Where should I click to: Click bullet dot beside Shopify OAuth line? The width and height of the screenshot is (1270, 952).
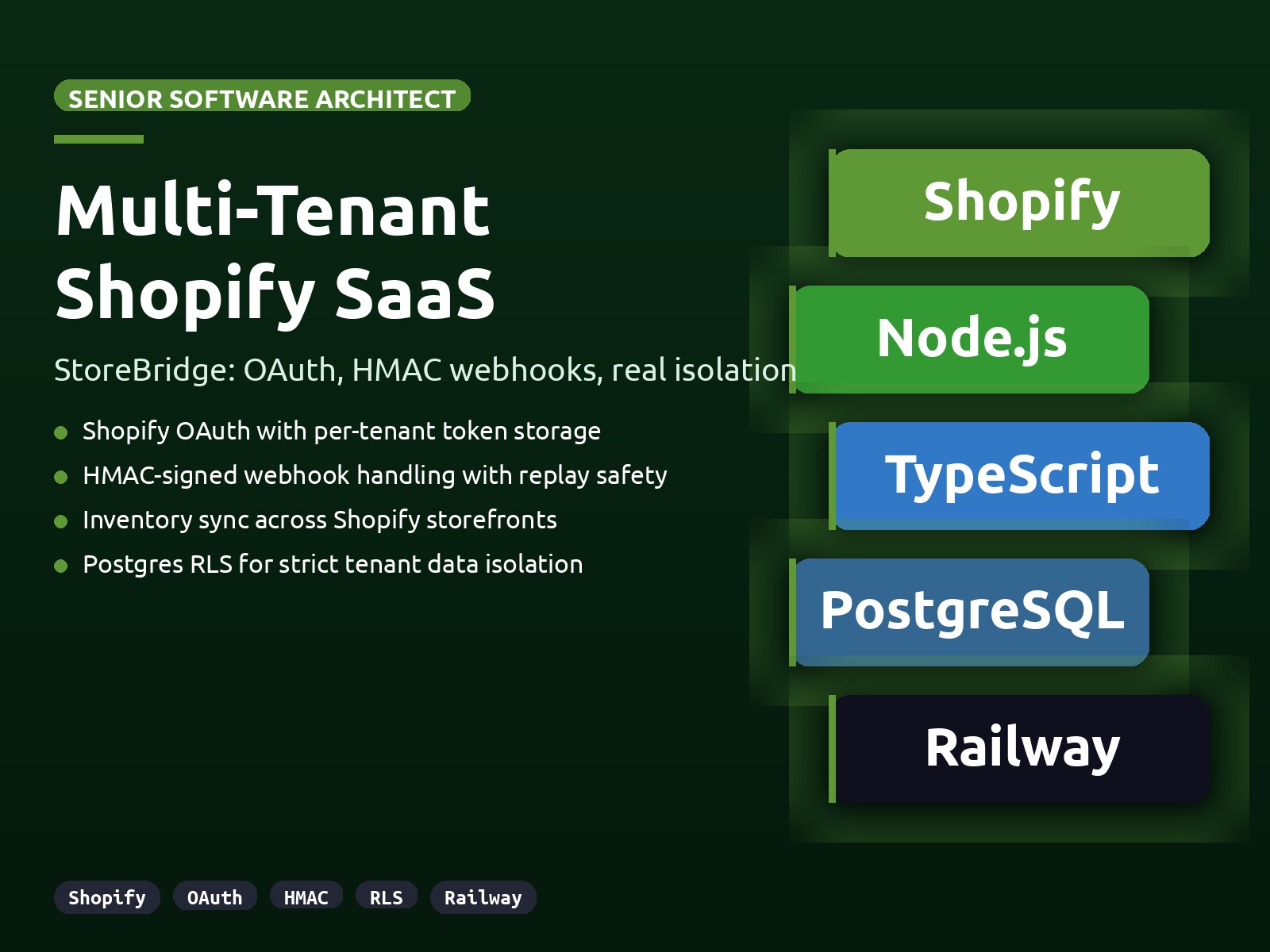(60, 432)
